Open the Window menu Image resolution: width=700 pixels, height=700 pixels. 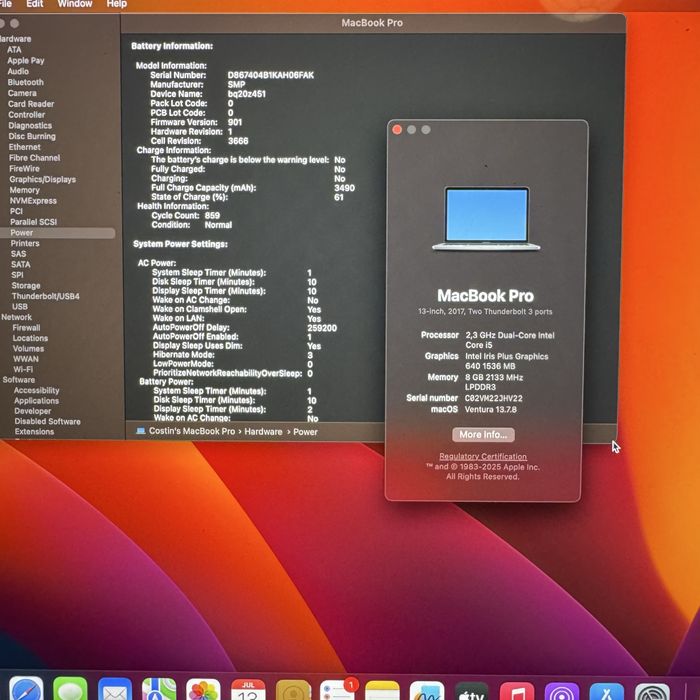75,4
